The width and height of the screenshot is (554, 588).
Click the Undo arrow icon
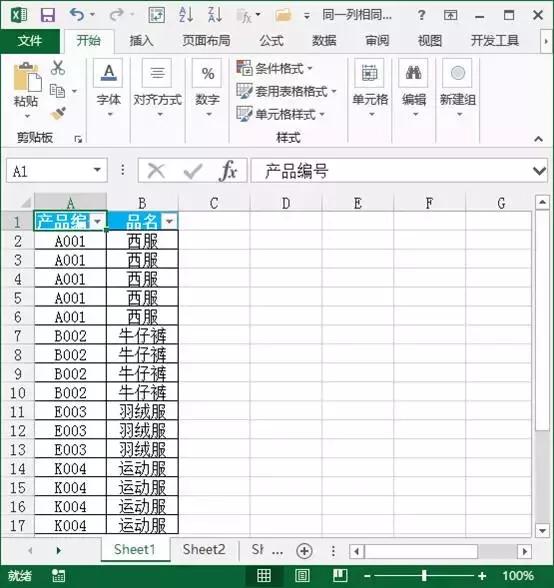pyautogui.click(x=77, y=15)
